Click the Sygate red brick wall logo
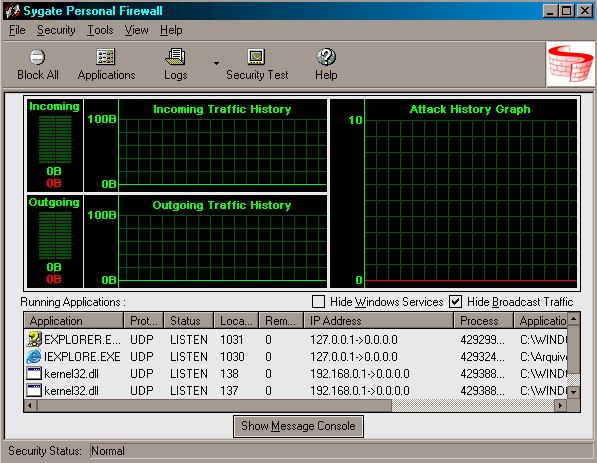This screenshot has height=463, width=597. click(x=570, y=64)
